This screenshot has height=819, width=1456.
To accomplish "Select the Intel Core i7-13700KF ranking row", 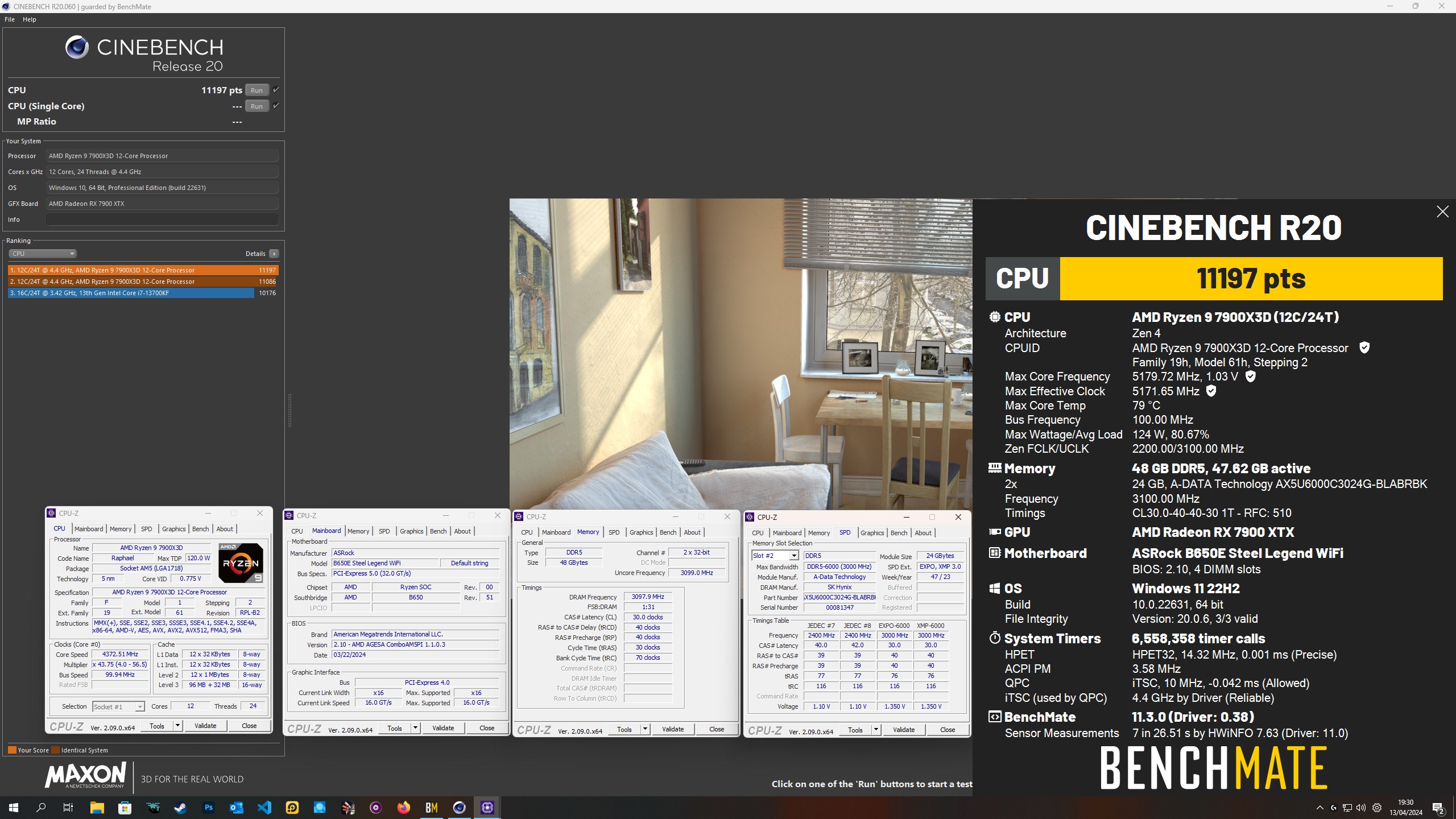I will click(143, 293).
